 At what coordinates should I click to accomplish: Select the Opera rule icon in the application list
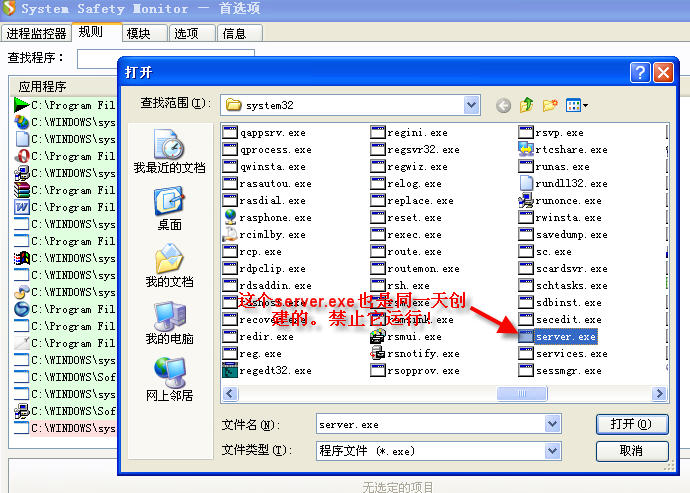(x=22, y=156)
